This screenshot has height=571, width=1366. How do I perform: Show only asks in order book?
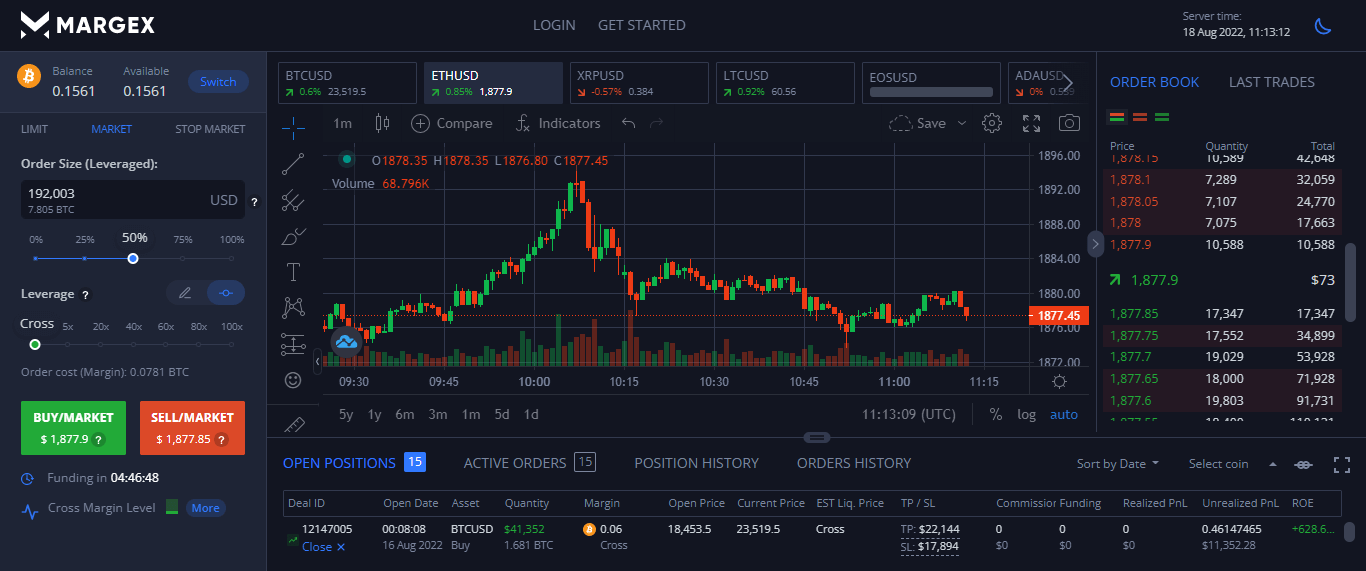[x=1140, y=117]
